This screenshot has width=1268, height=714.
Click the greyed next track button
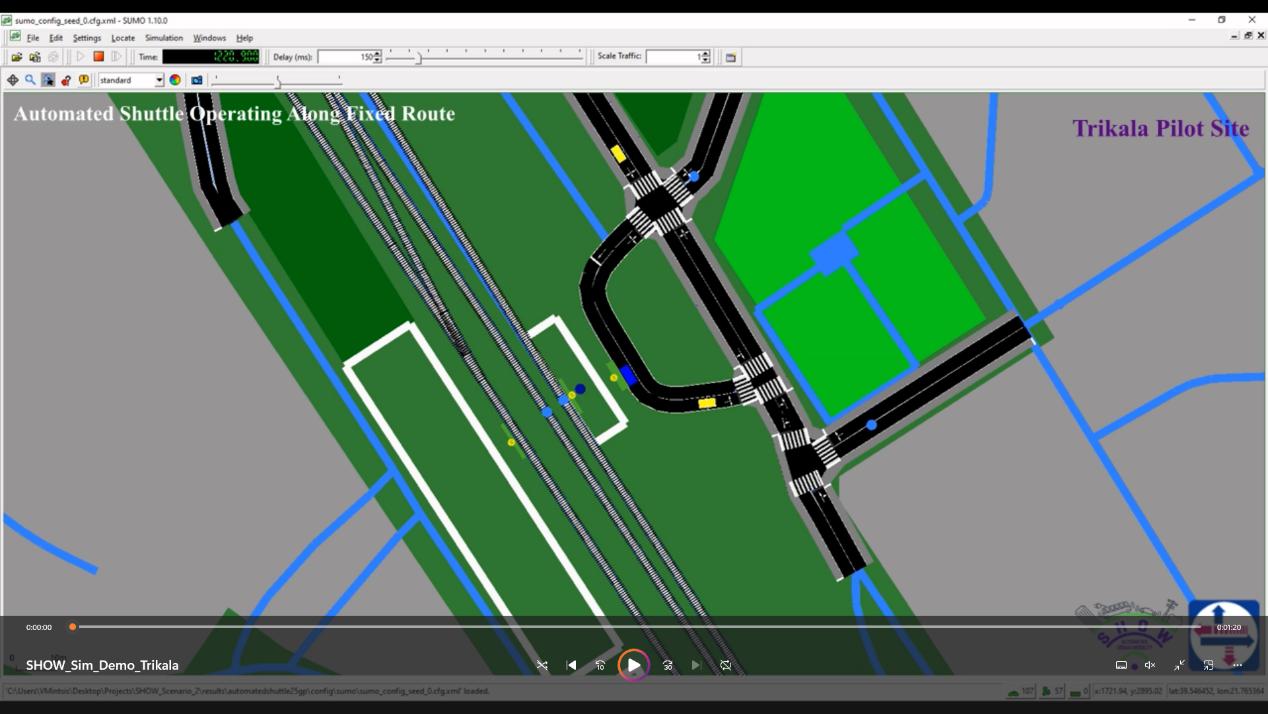(696, 665)
